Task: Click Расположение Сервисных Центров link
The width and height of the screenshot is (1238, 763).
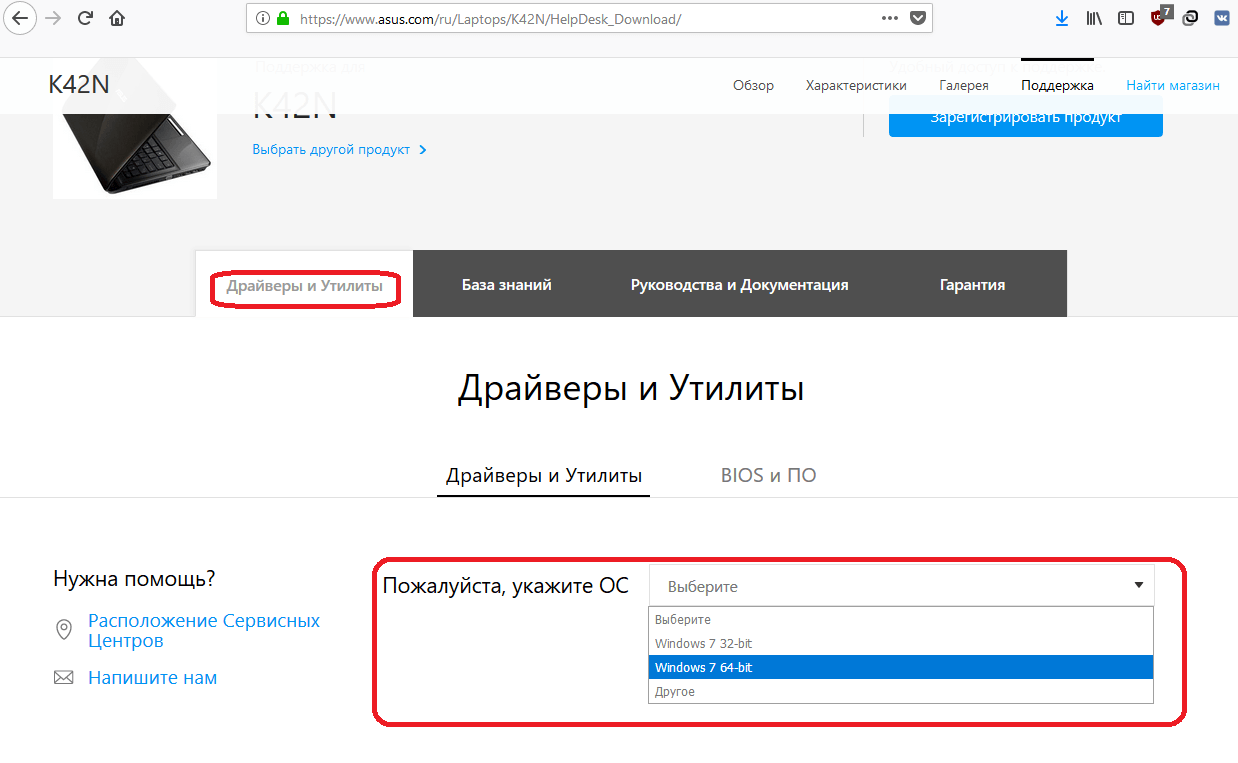Action: point(204,630)
